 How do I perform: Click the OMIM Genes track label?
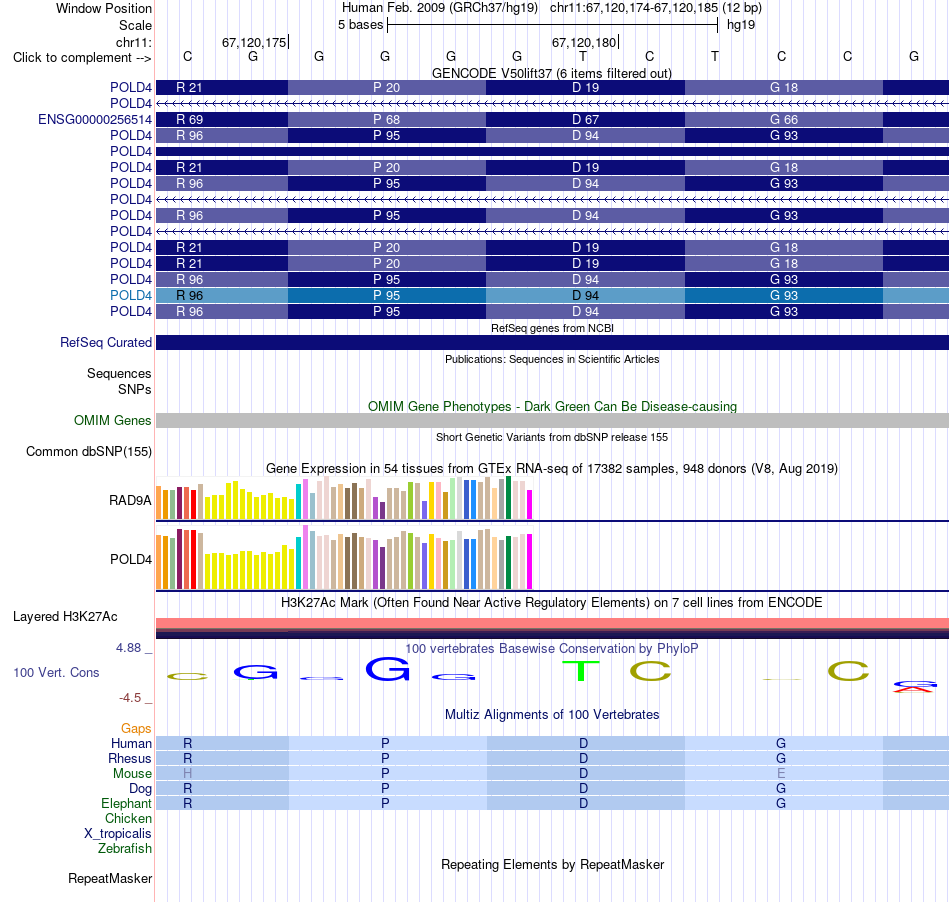112,420
